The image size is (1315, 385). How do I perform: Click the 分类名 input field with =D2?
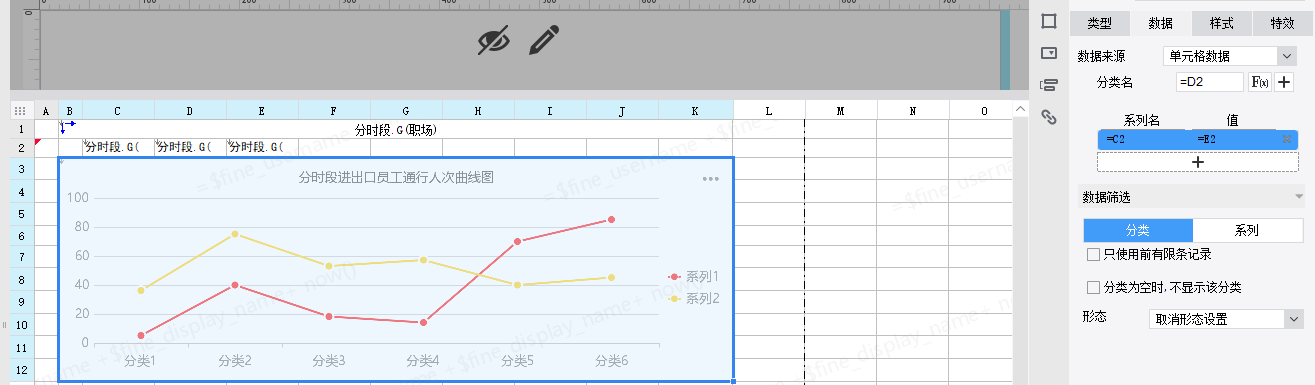click(x=1210, y=82)
